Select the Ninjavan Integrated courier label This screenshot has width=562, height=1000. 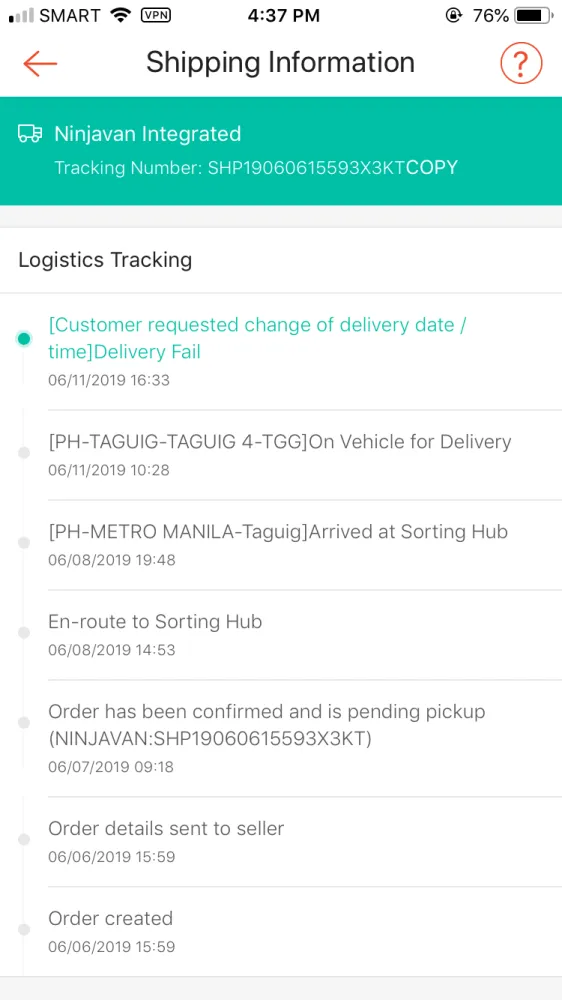click(147, 134)
